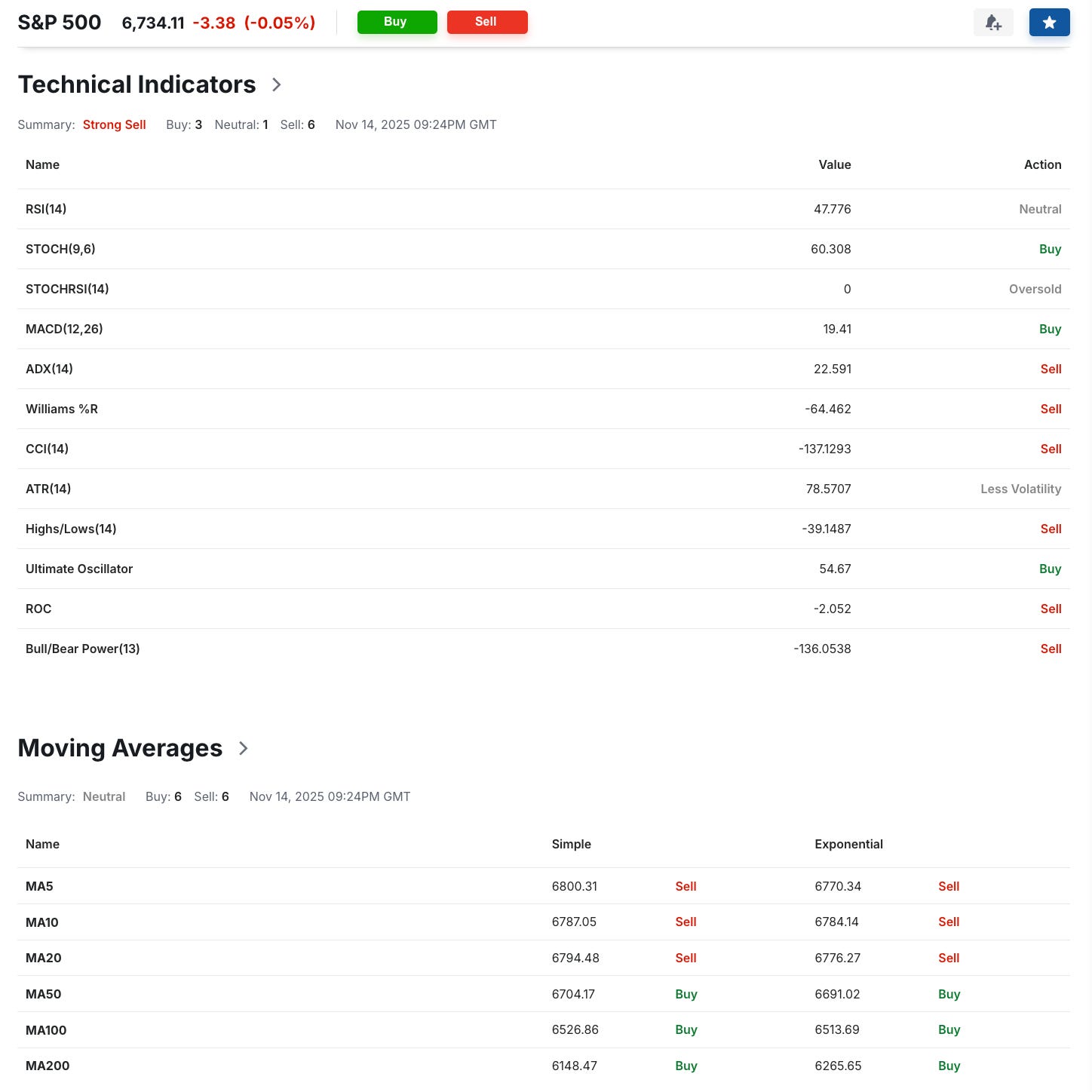Click the Strong Sell summary label
The image size is (1092, 1092).
click(115, 124)
